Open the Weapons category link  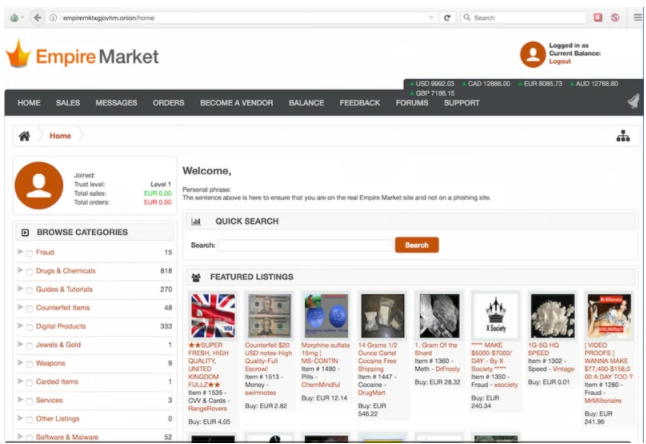coord(50,363)
